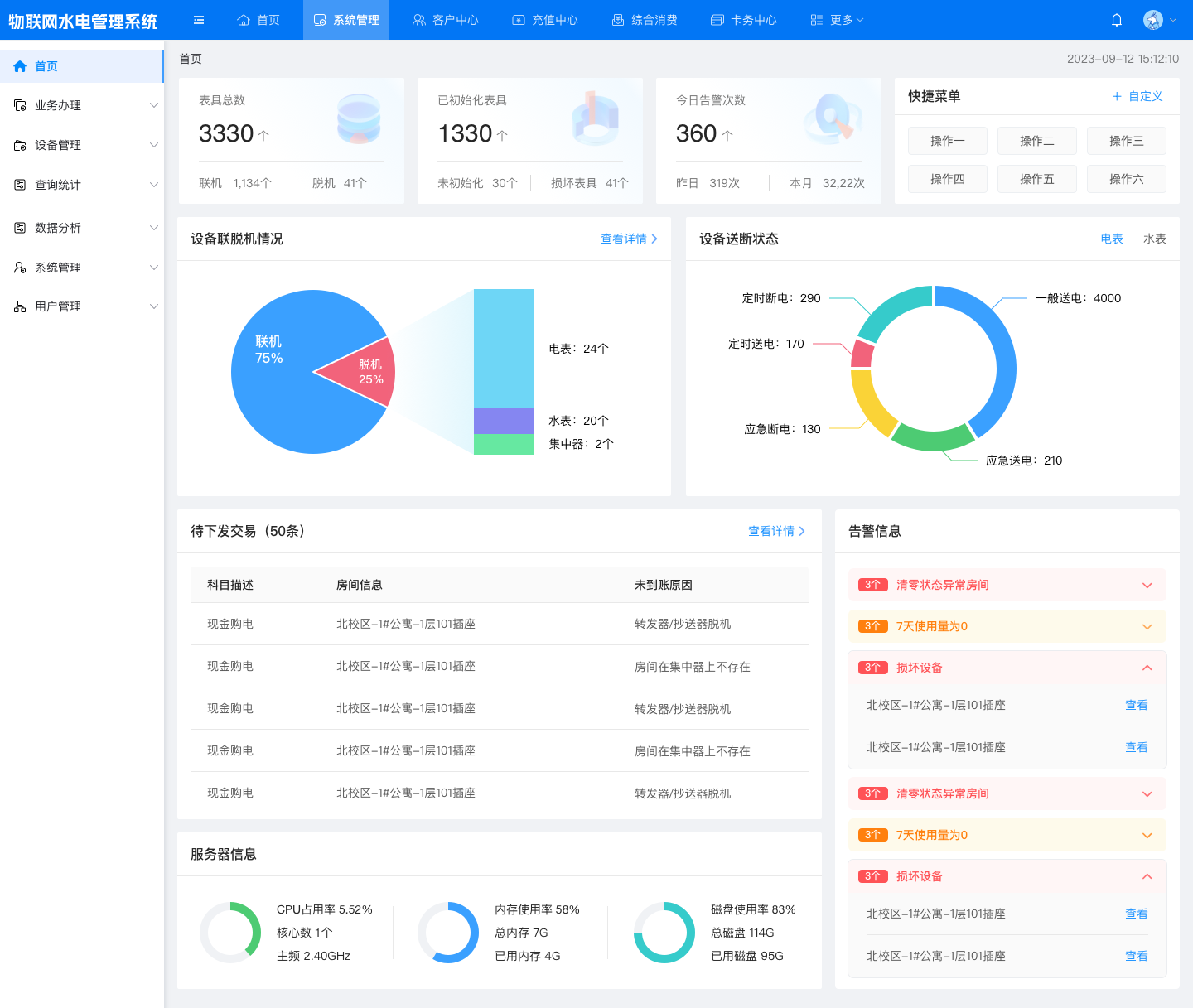The height and width of the screenshot is (1008, 1193).
Task: Switch device status chart to 电表
Action: pos(1111,239)
